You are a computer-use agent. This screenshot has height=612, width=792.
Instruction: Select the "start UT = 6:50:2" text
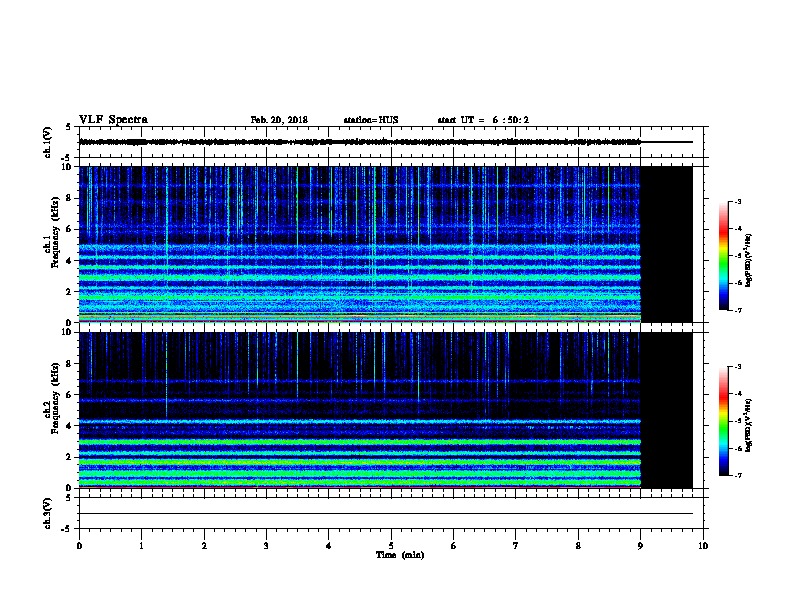pos(483,120)
